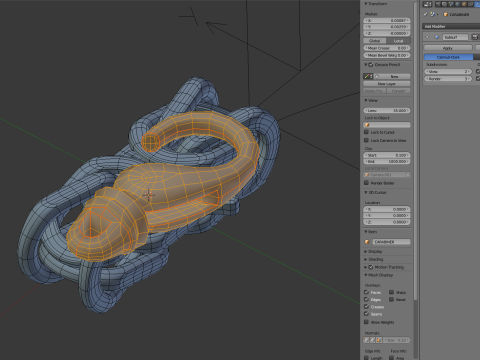Enable the Show Weights checkbox

click(x=366, y=322)
